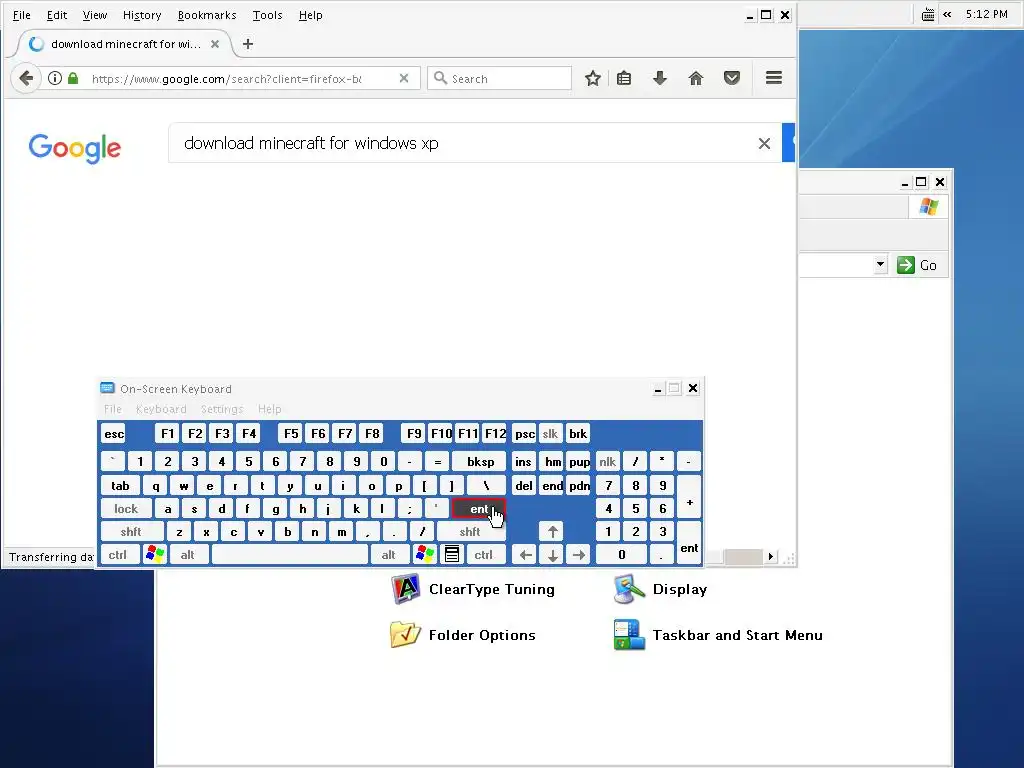
Task: Open the Pocket icon in toolbar
Action: point(731,78)
